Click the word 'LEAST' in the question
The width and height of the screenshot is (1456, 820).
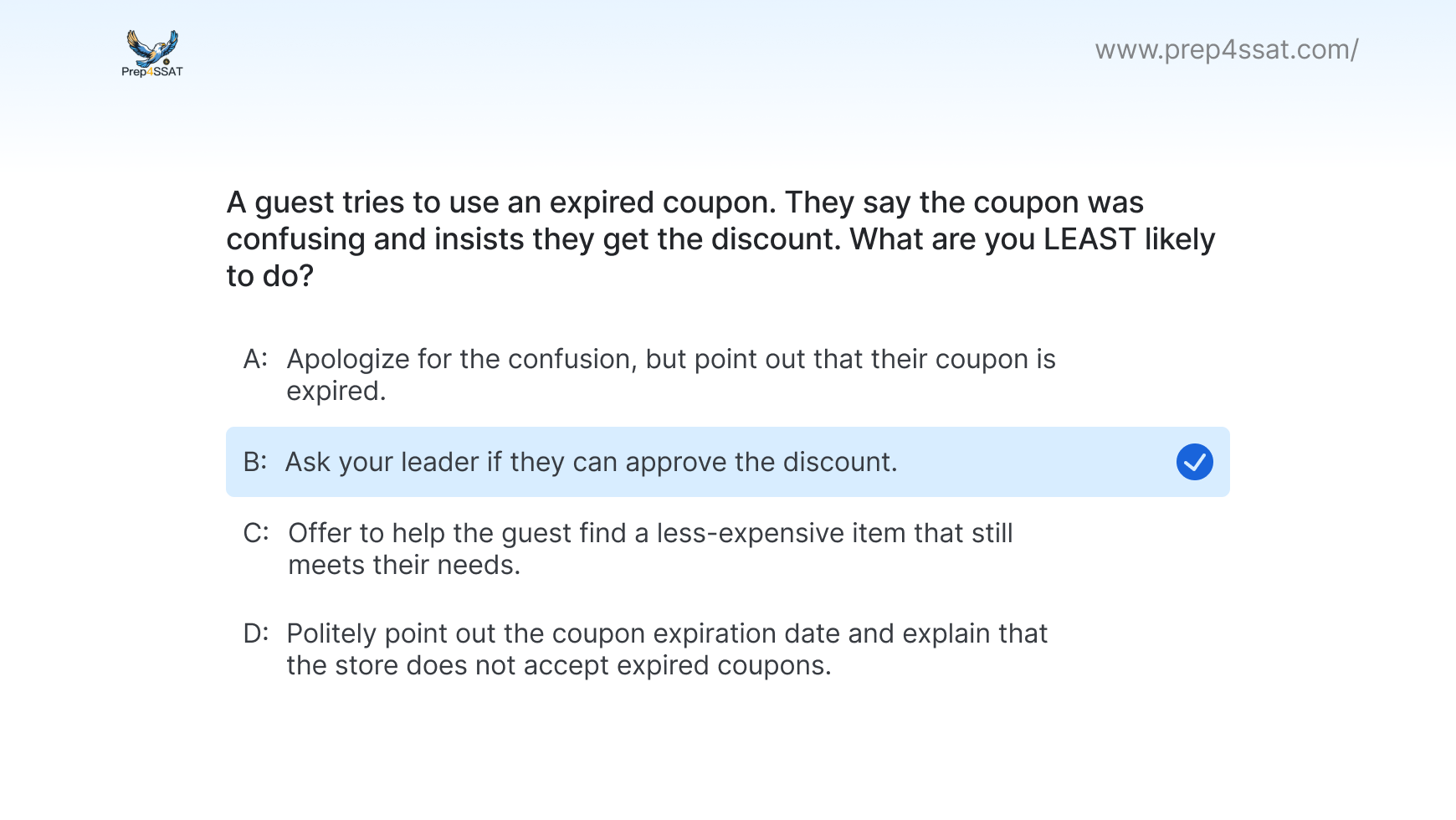pyautogui.click(x=1089, y=239)
